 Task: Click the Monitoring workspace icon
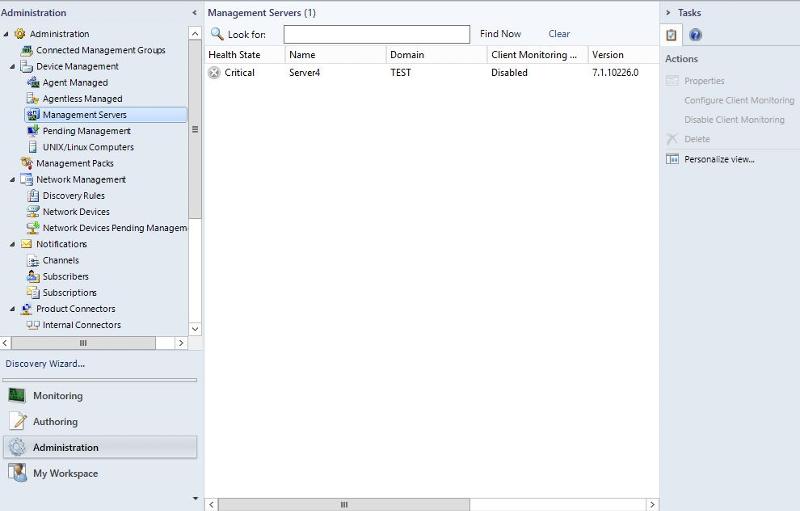click(17, 395)
